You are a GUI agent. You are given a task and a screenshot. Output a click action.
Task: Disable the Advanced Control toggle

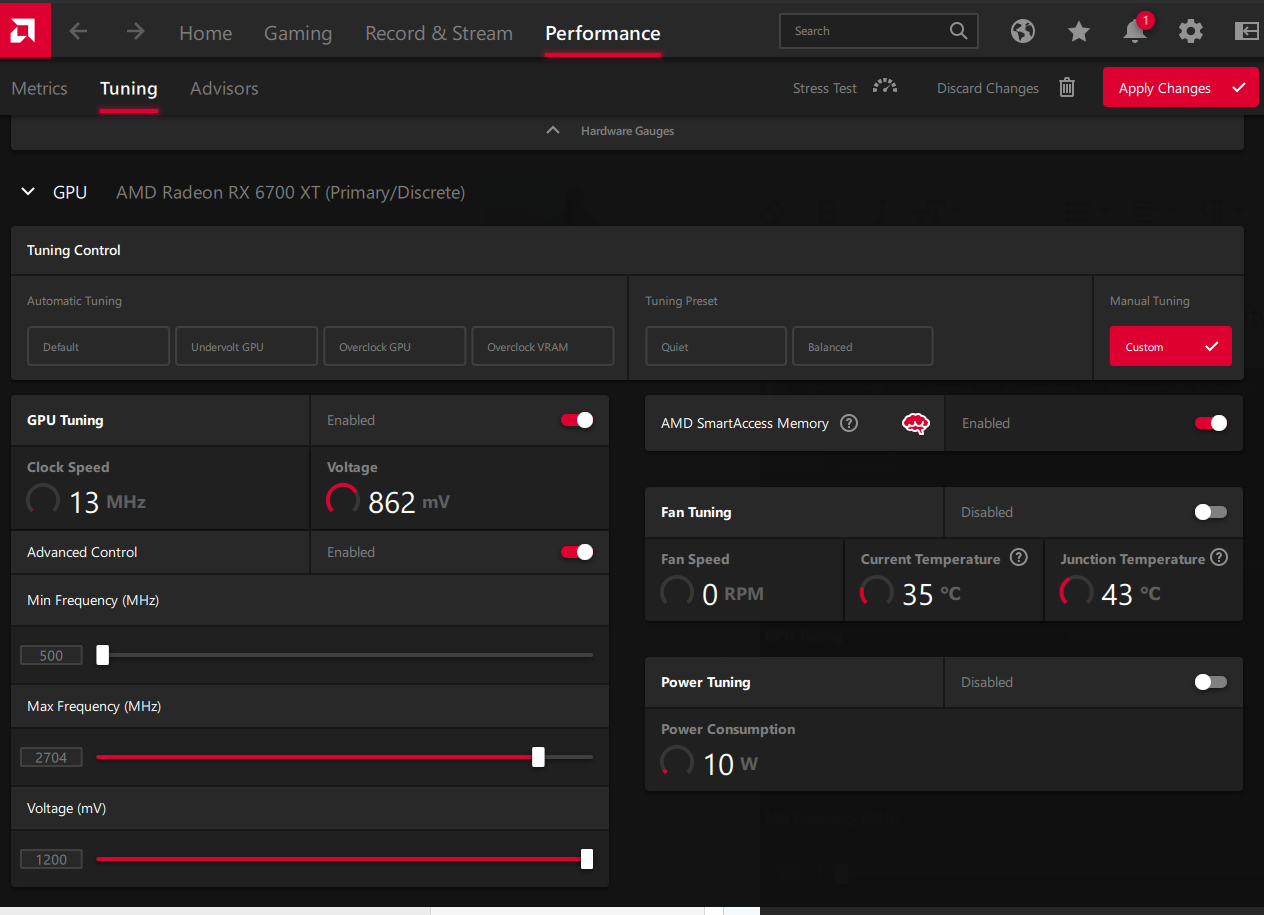(577, 552)
